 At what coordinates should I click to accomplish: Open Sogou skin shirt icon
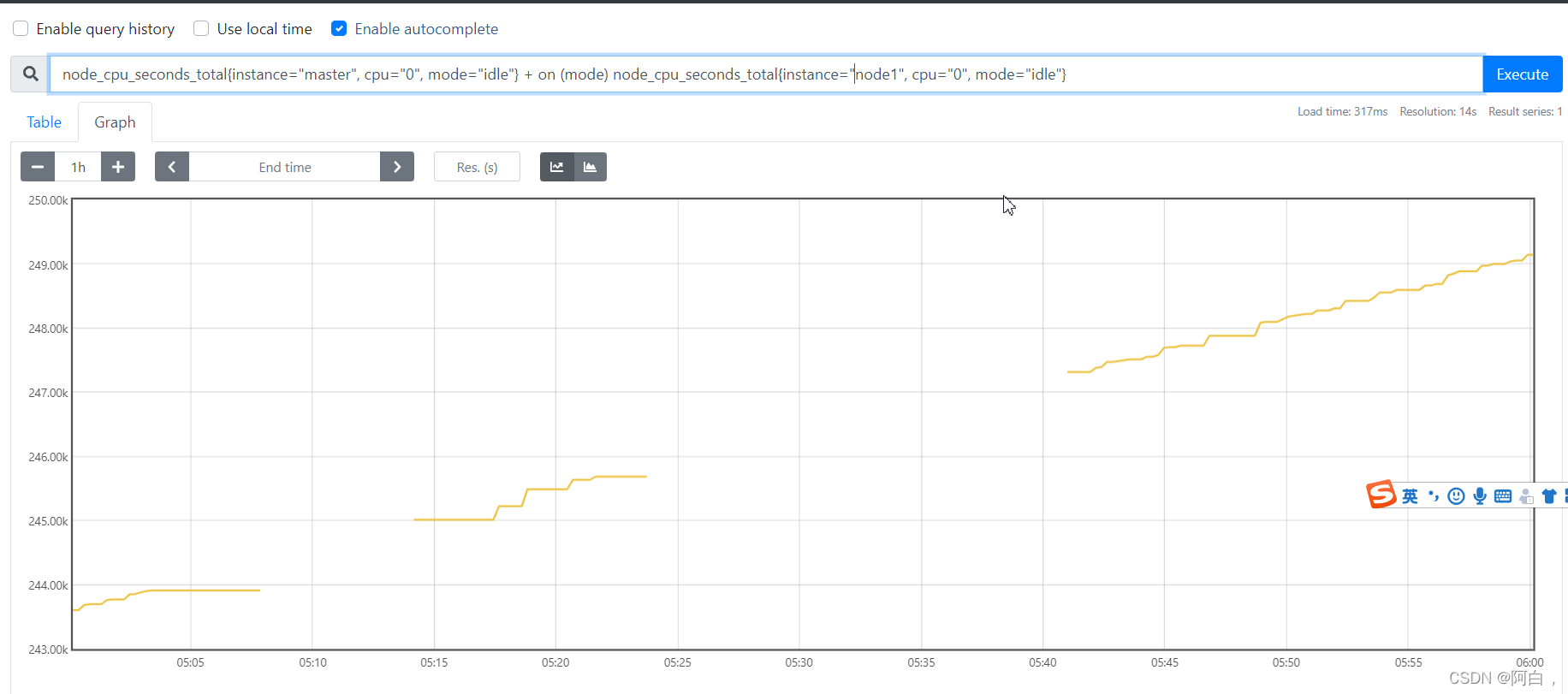pyautogui.click(x=1549, y=496)
